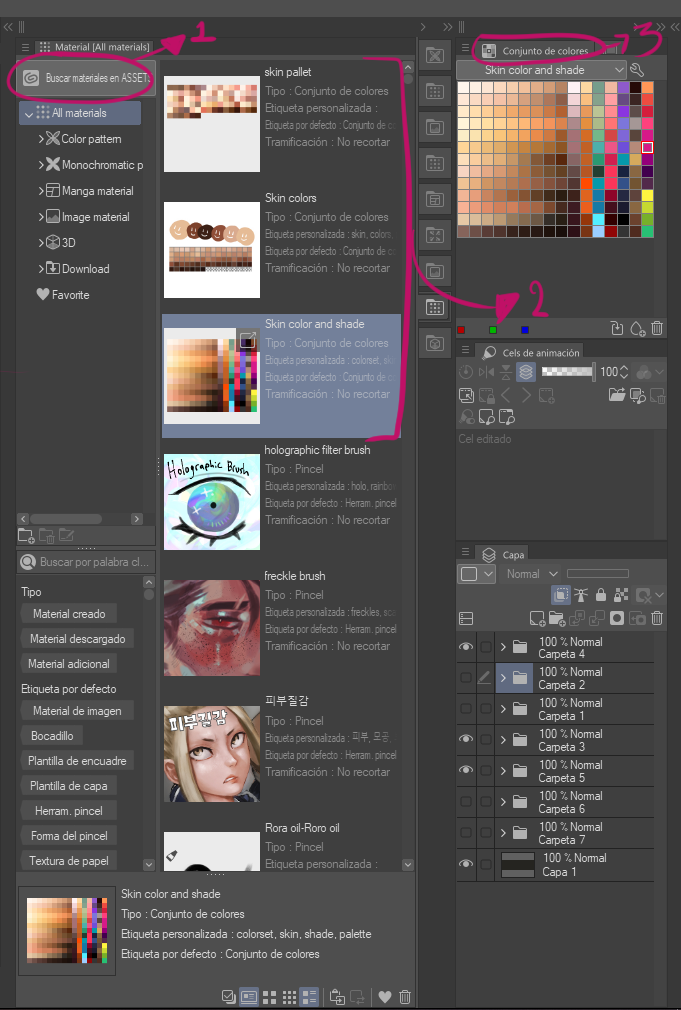Filter by Herram. pincel tag
681x1010 pixels.
click(69, 811)
